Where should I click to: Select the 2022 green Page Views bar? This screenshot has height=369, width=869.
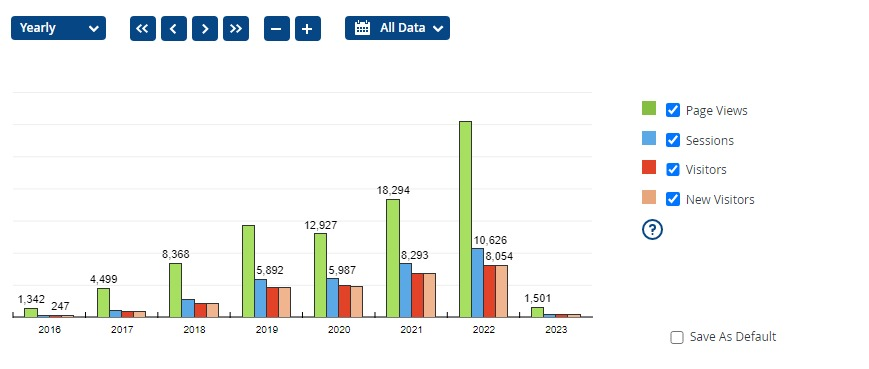[466, 219]
